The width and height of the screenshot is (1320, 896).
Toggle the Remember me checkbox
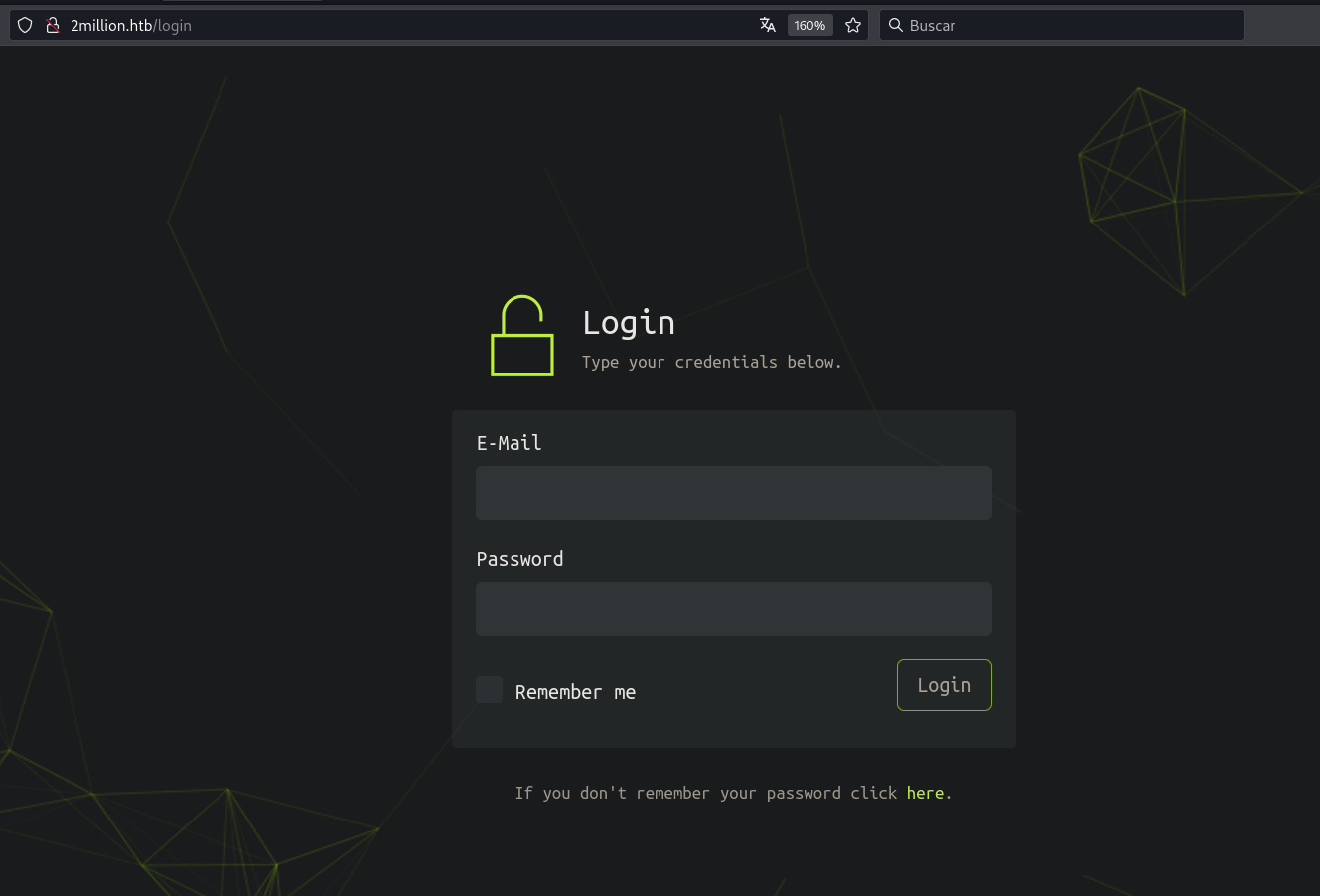pos(489,690)
